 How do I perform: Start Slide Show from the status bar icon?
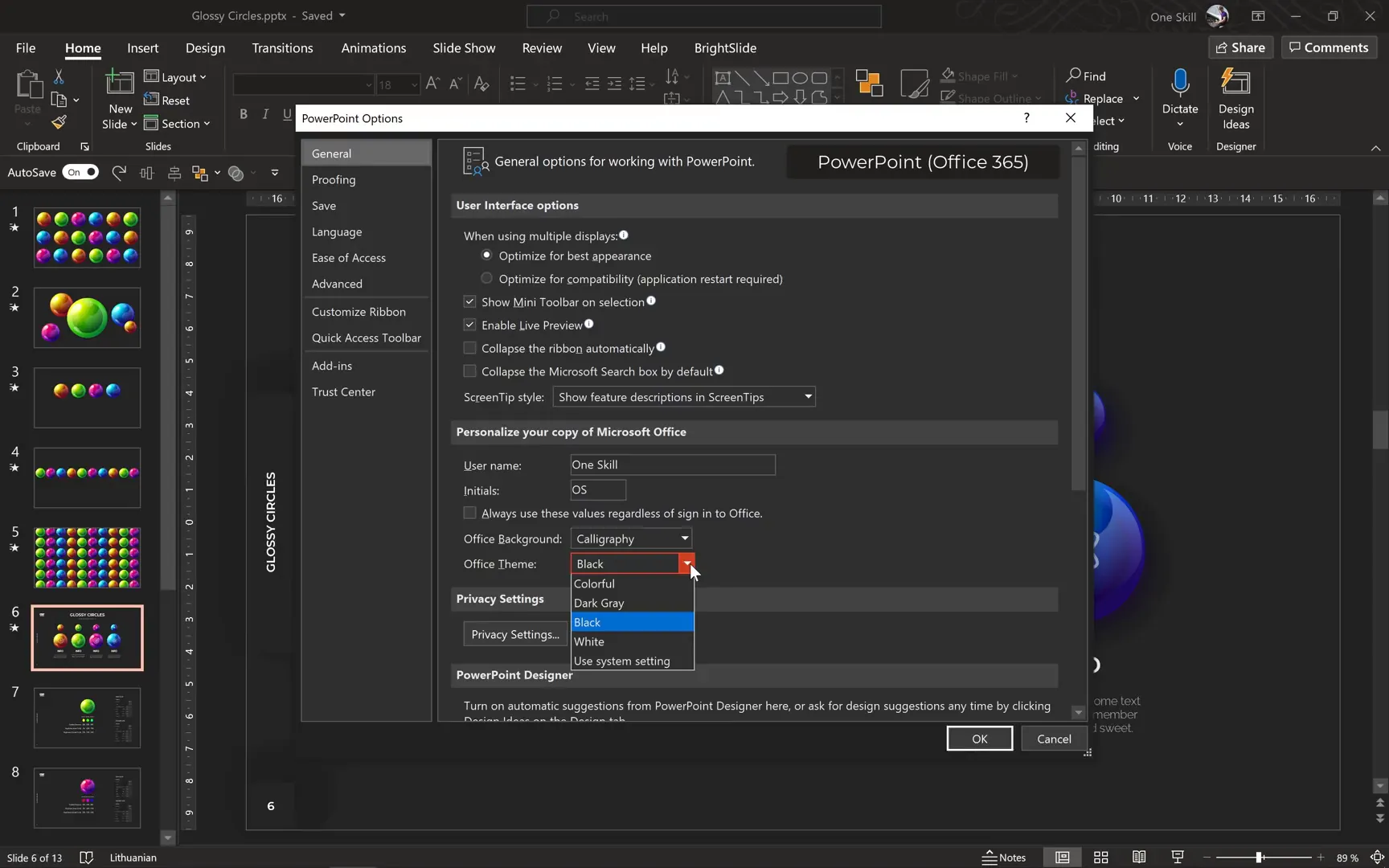point(1176,857)
